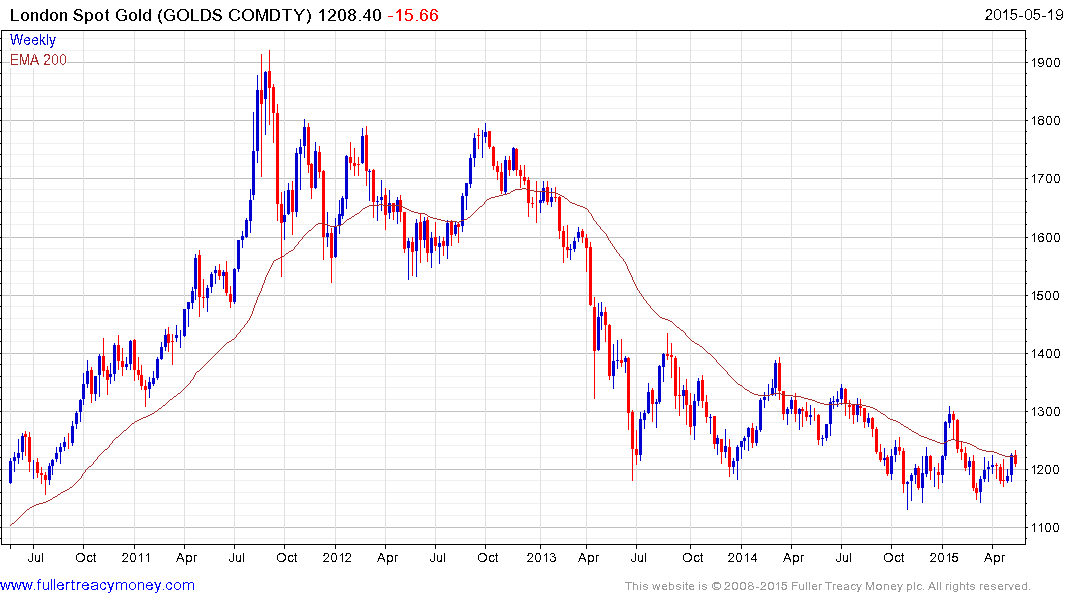Click the last price value 1208.40
The width and height of the screenshot is (1075, 600).
click(x=350, y=15)
